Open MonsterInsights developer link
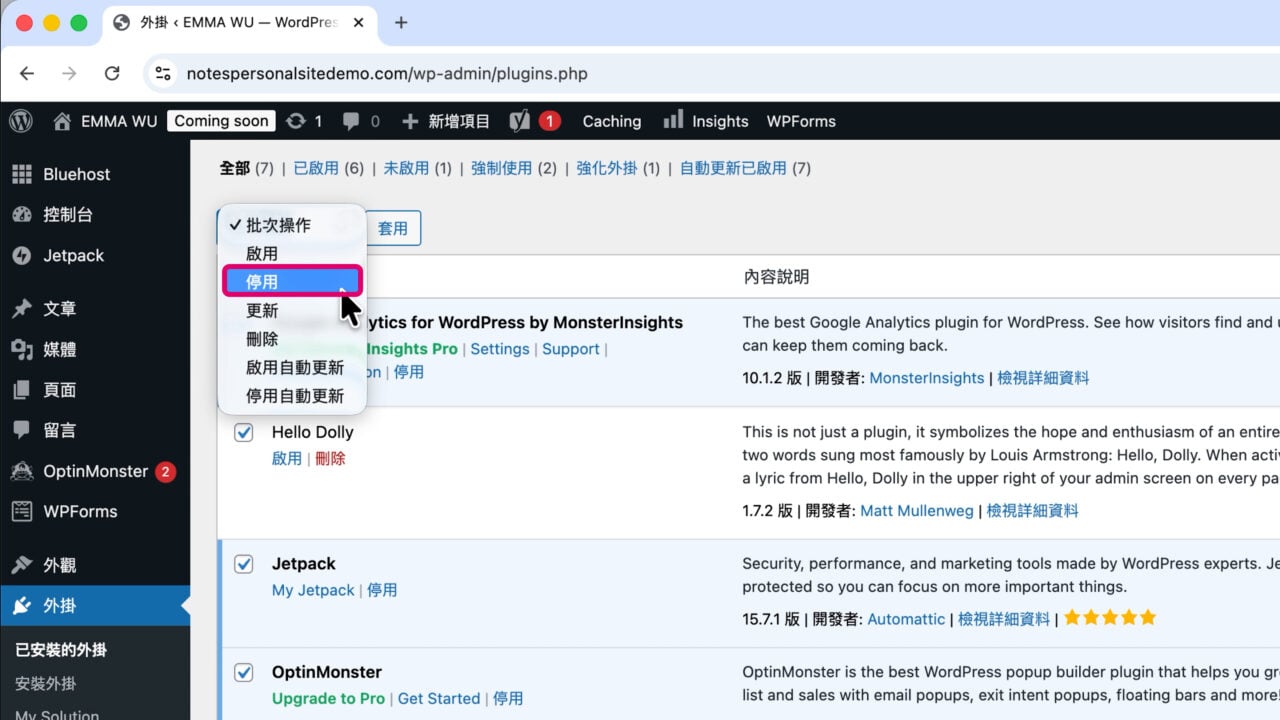The height and width of the screenshot is (720, 1280). tap(927, 378)
